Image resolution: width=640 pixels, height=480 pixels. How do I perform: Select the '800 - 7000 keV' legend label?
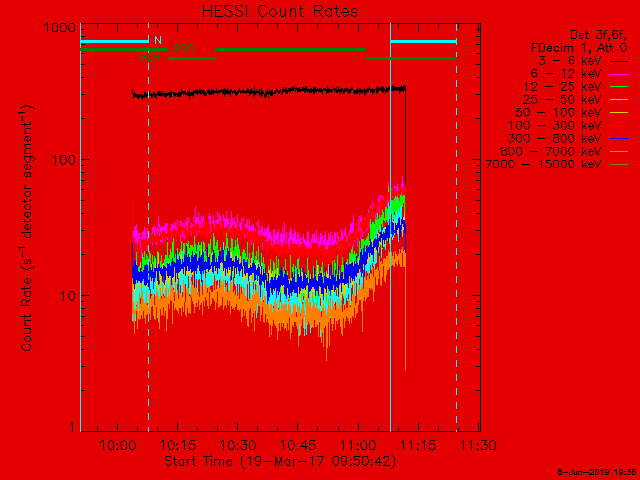551,151
